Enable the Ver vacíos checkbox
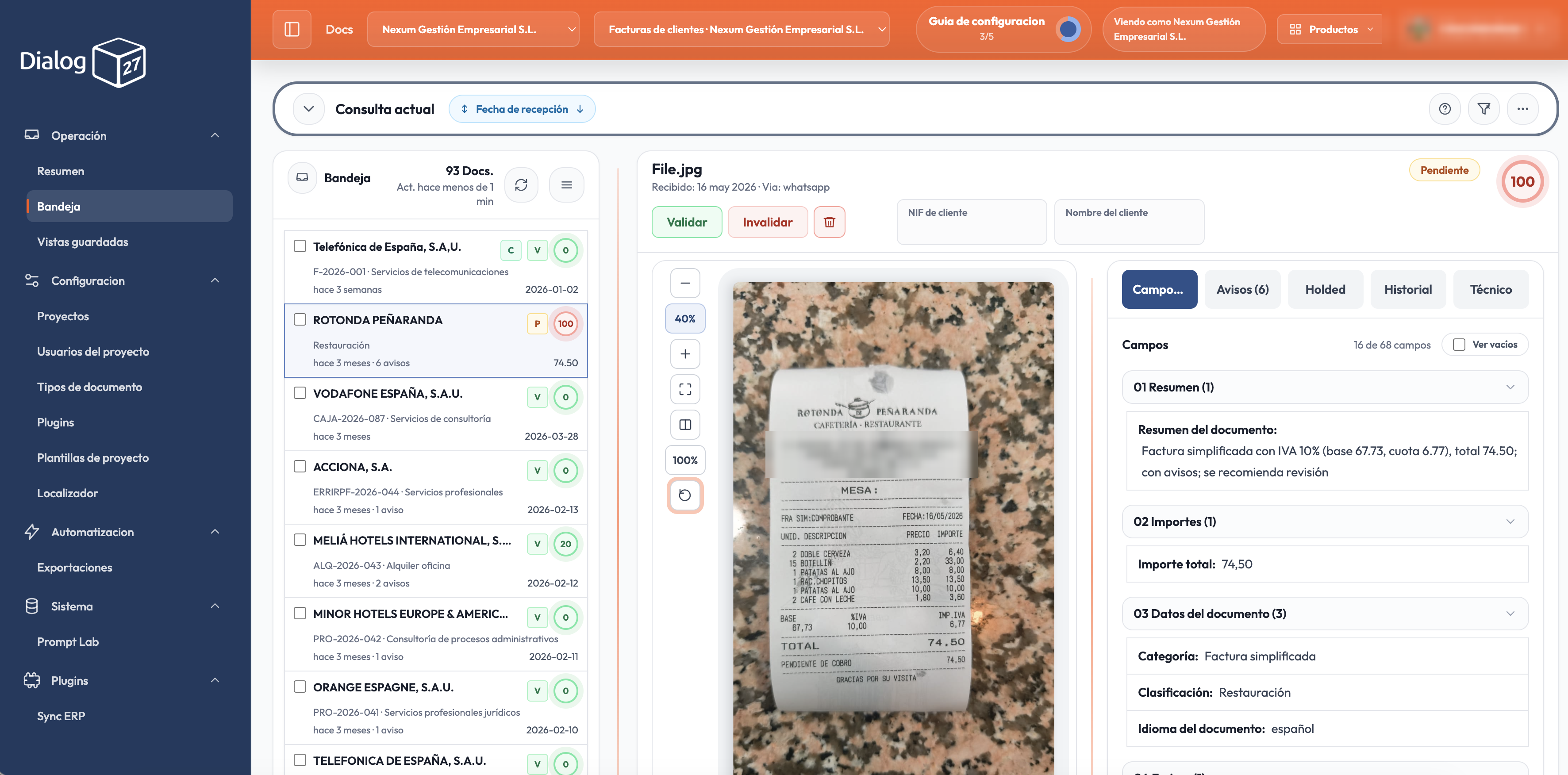 [x=1458, y=345]
